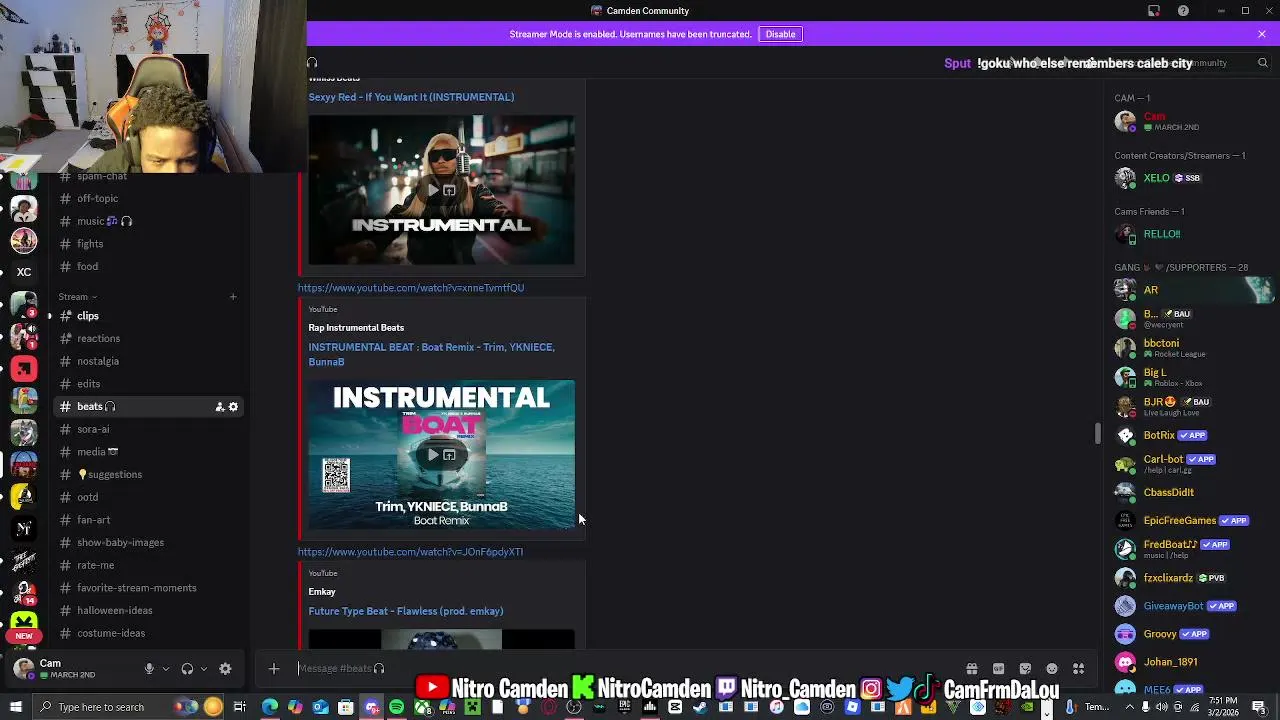The height and width of the screenshot is (720, 1280).
Task: Open the off-topic channel
Action: pyautogui.click(x=150, y=198)
